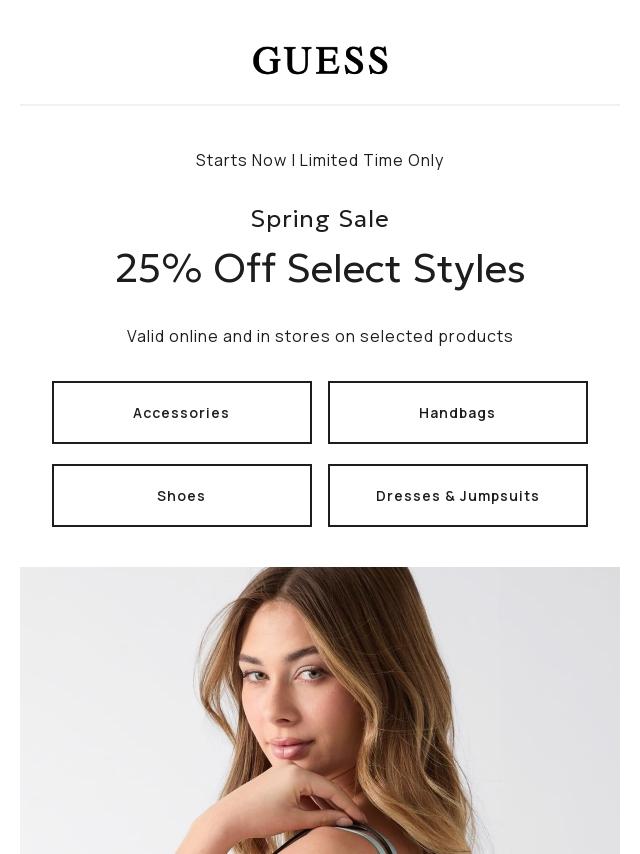
Task: Click the "25%" figure in the headline
Action: pyautogui.click(x=158, y=269)
